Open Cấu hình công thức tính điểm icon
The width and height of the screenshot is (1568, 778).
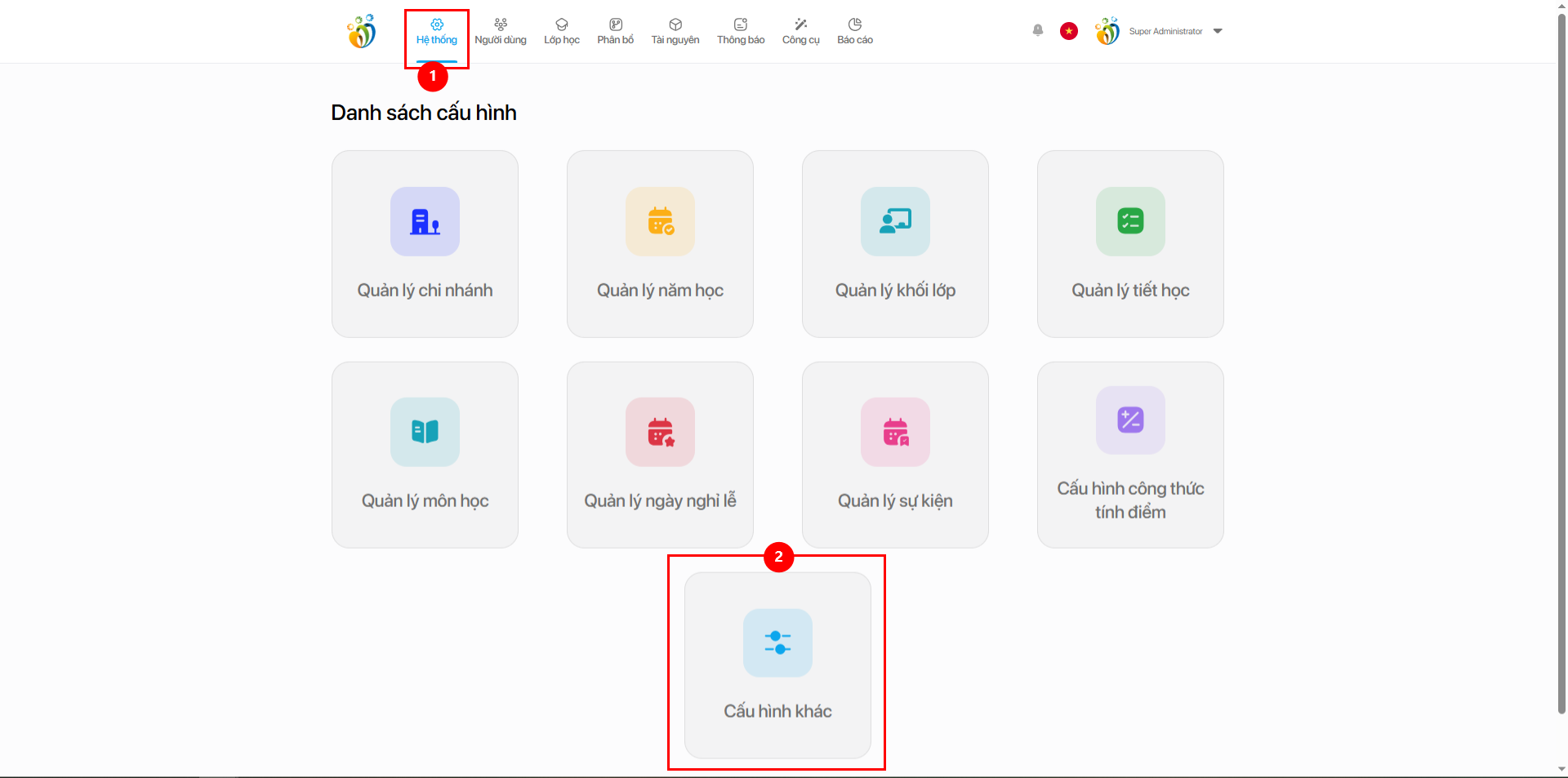tap(1130, 420)
